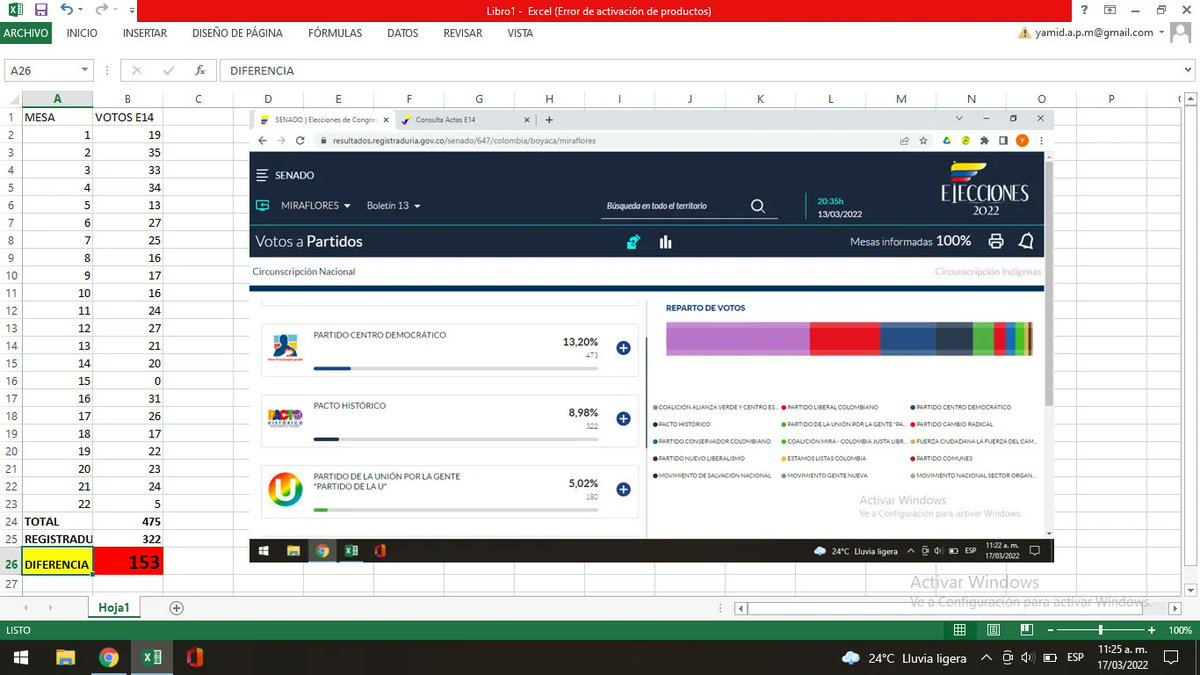Image resolution: width=1200 pixels, height=675 pixels.
Task: Select the embedded Senado results screenshot picture
Action: [x=650, y=335]
